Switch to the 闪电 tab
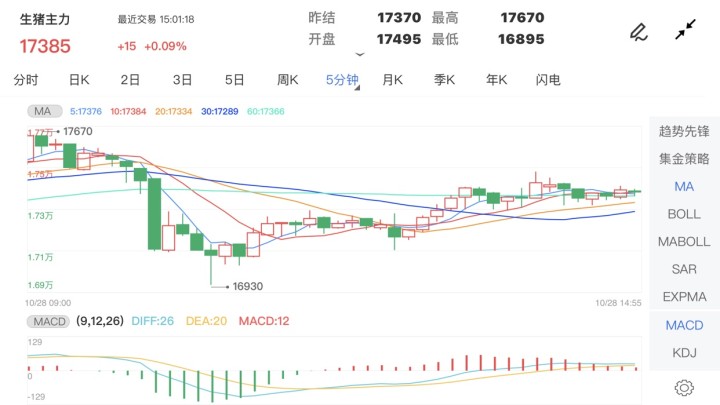The width and height of the screenshot is (720, 405). (x=548, y=80)
